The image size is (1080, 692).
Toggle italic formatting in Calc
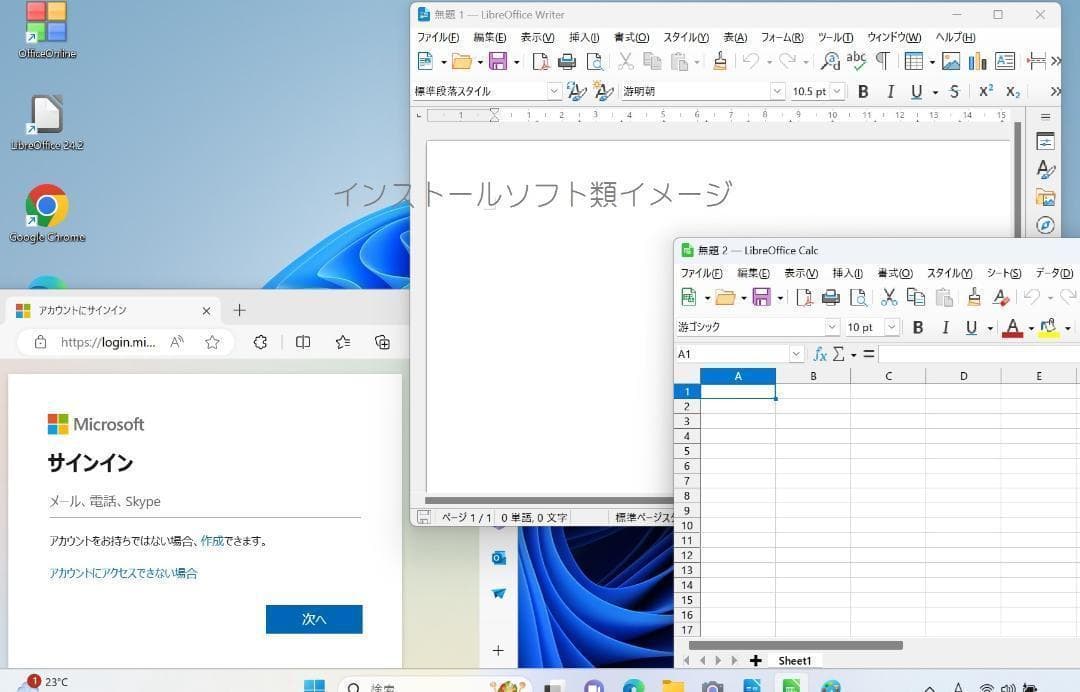946,327
